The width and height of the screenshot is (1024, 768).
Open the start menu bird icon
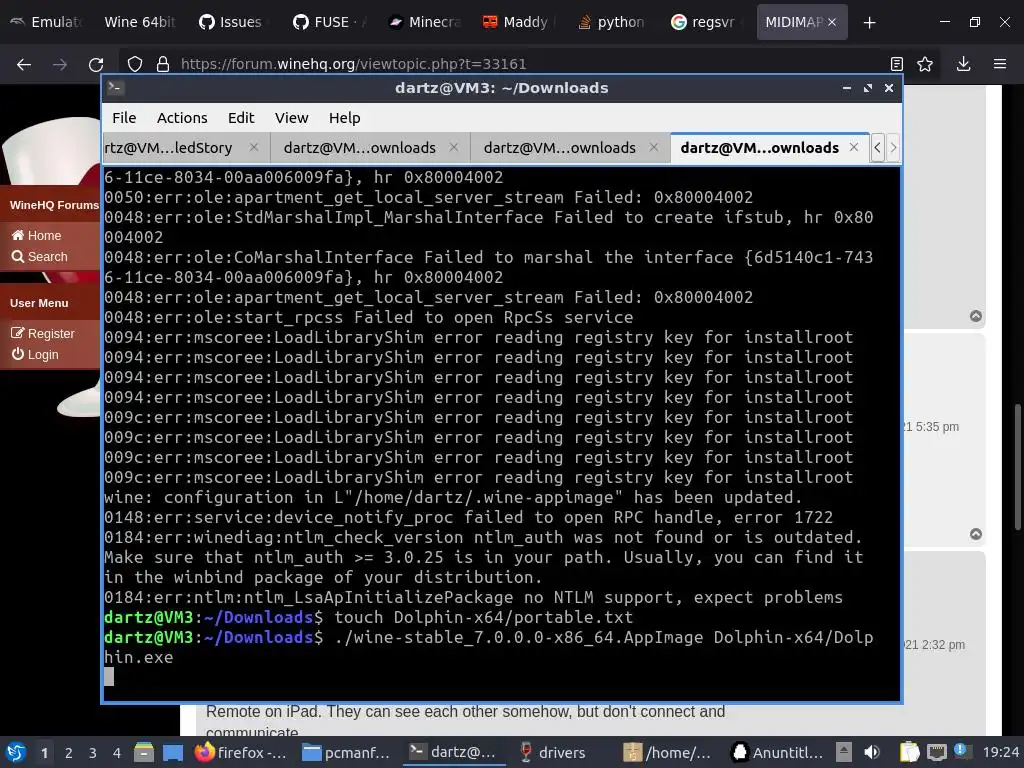click(x=15, y=752)
